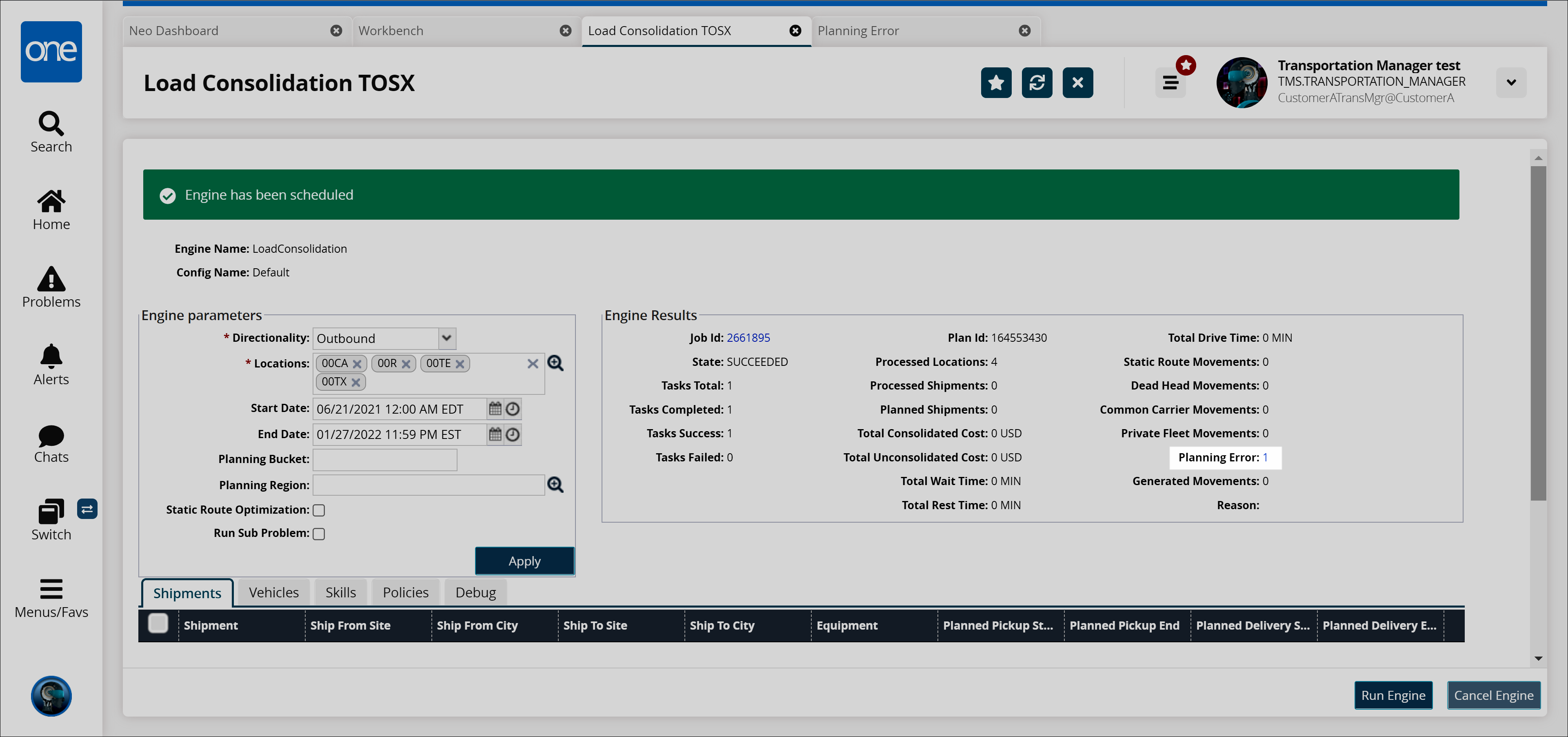This screenshot has width=1568, height=737.
Task: Open Job Id 2661895 link
Action: [x=748, y=337]
